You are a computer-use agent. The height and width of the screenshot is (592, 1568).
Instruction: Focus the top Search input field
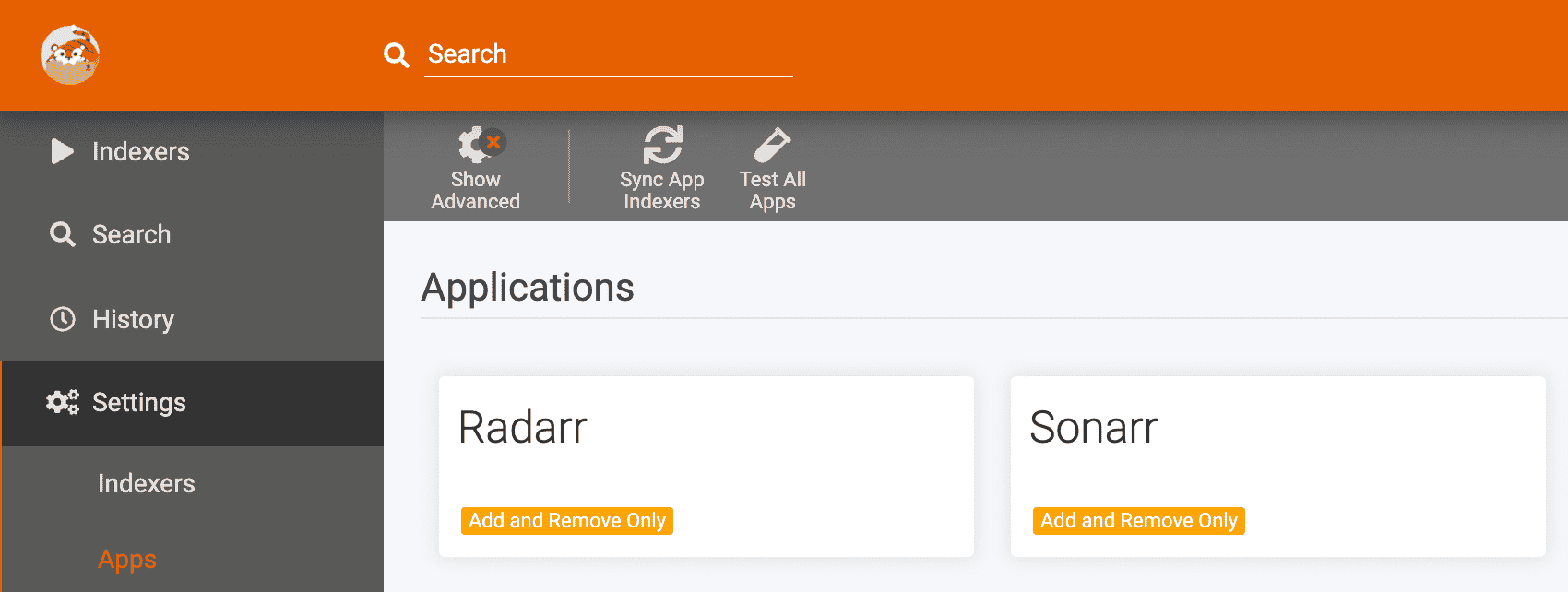609,54
